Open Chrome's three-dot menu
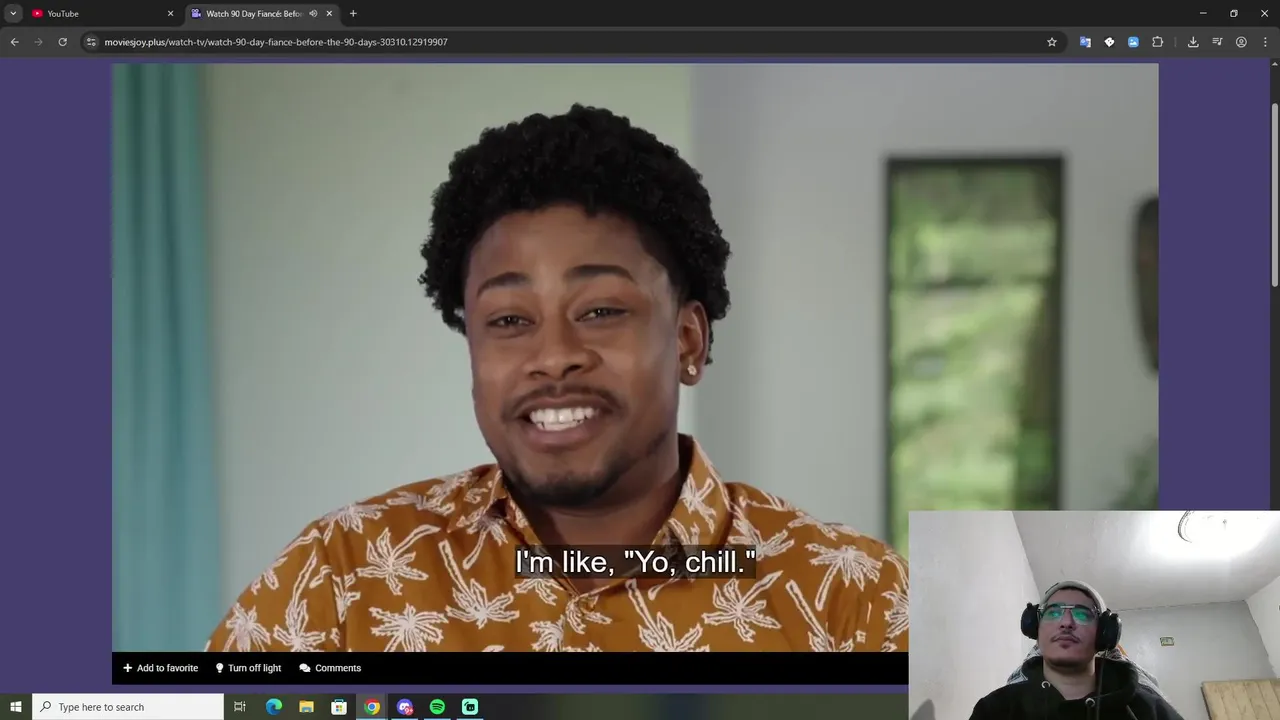The height and width of the screenshot is (720, 1280). point(1265,42)
